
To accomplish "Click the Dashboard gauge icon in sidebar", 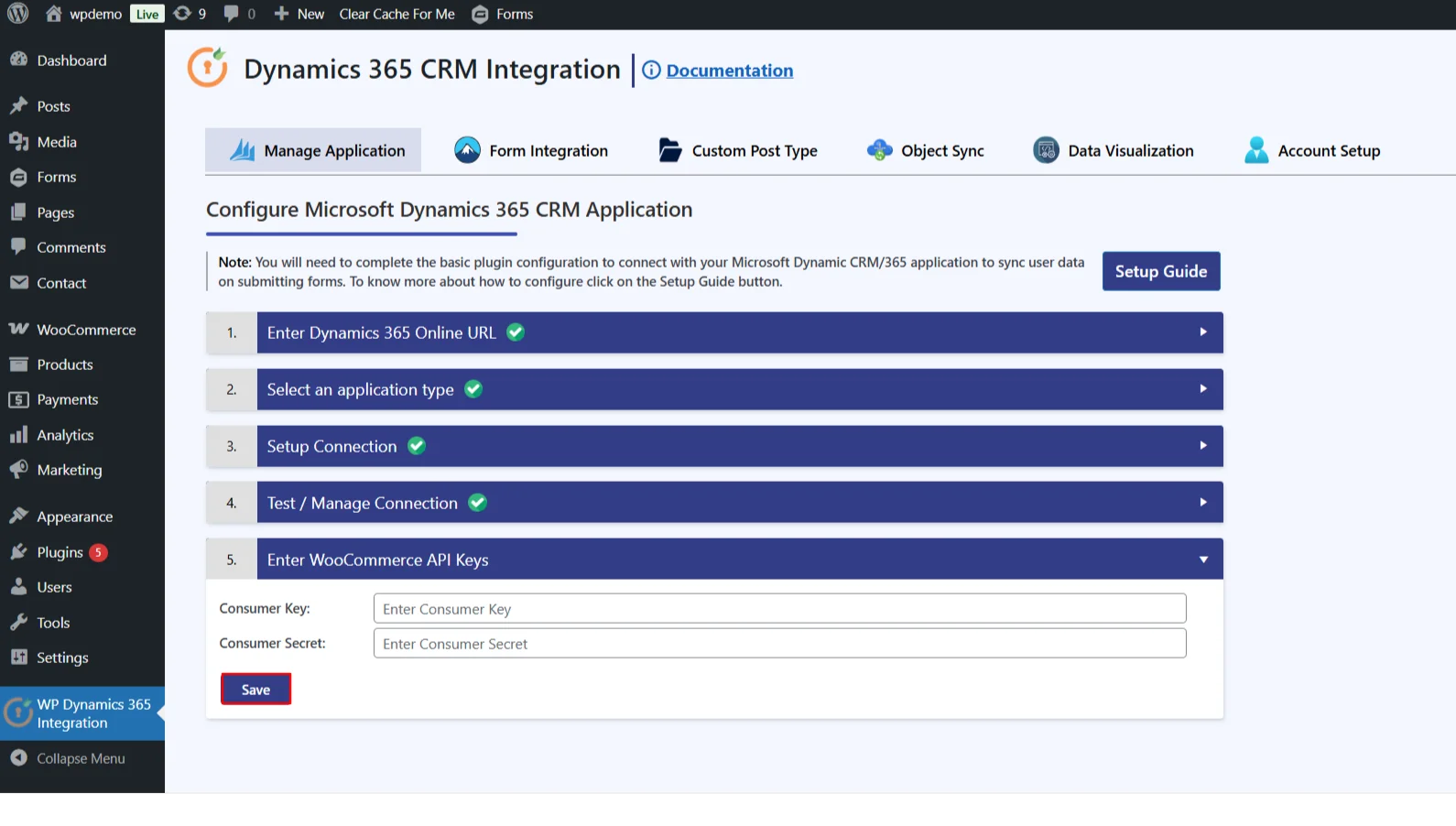I will 18,60.
